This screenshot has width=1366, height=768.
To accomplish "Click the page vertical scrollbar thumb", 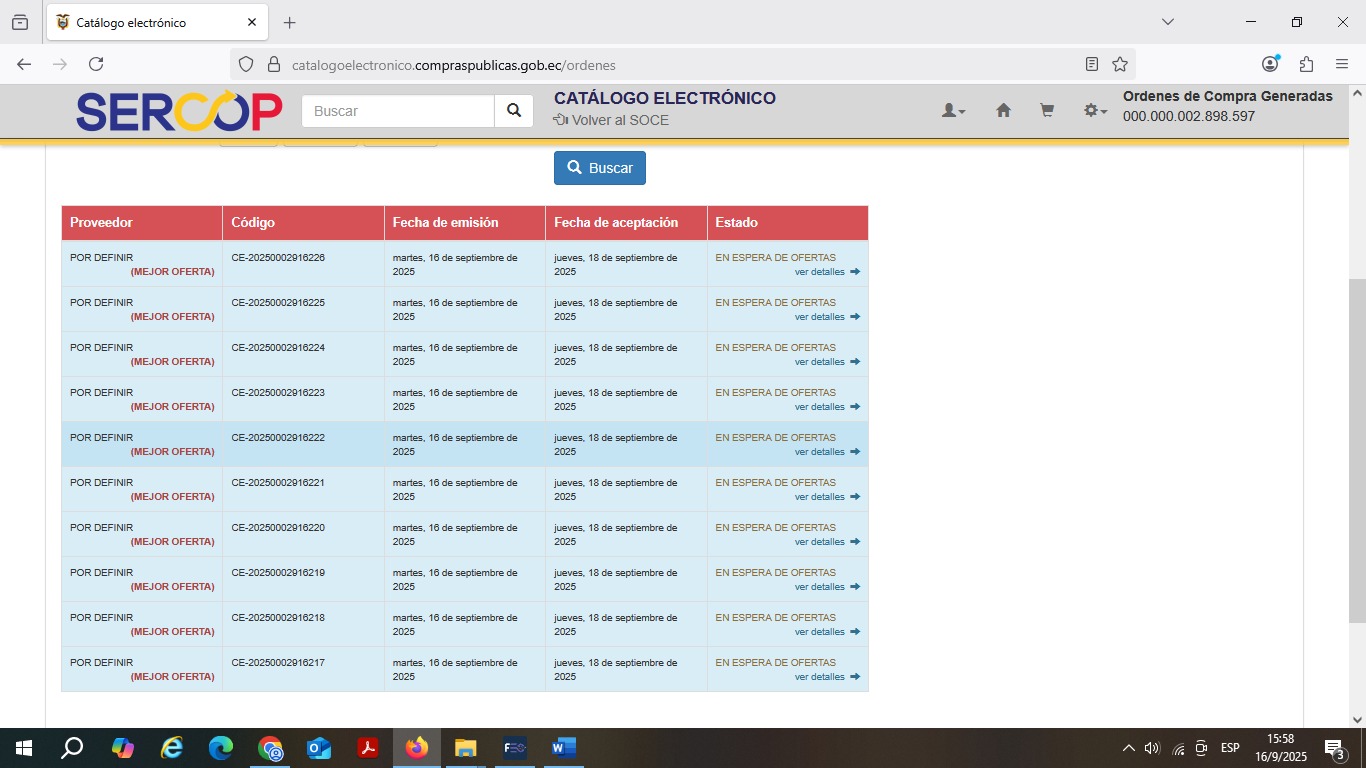I will (x=1357, y=450).
